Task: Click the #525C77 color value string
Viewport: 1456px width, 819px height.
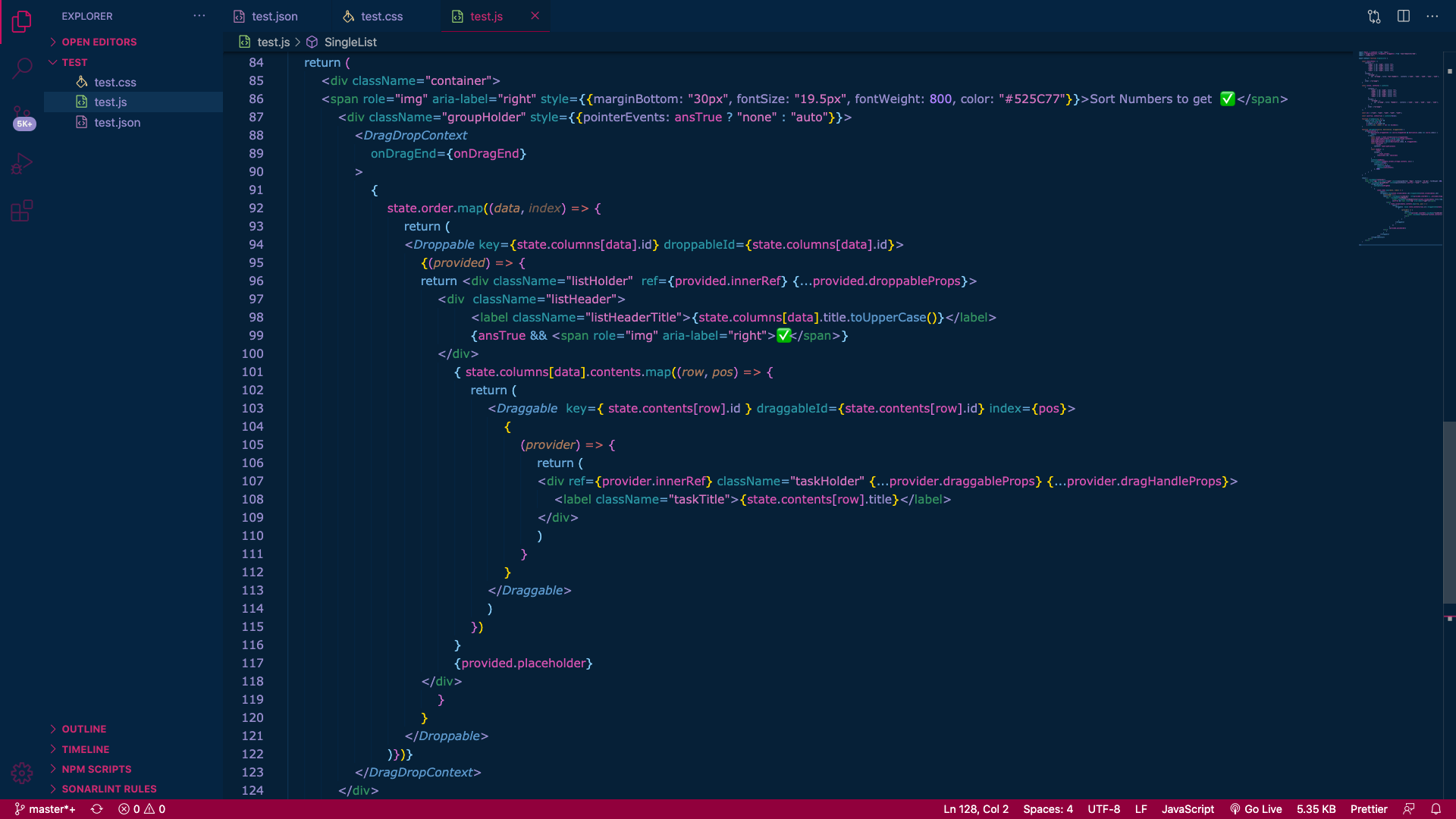Action: [x=1032, y=99]
